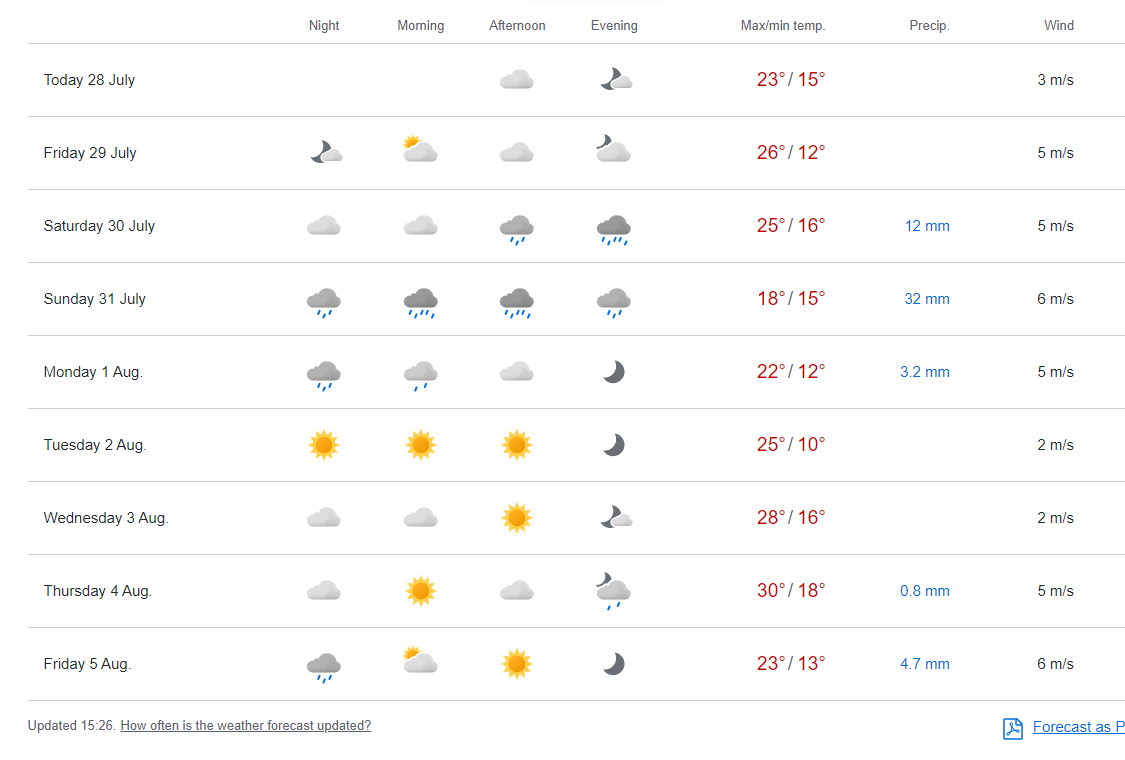Click the Max/min temp. column header

coord(782,26)
